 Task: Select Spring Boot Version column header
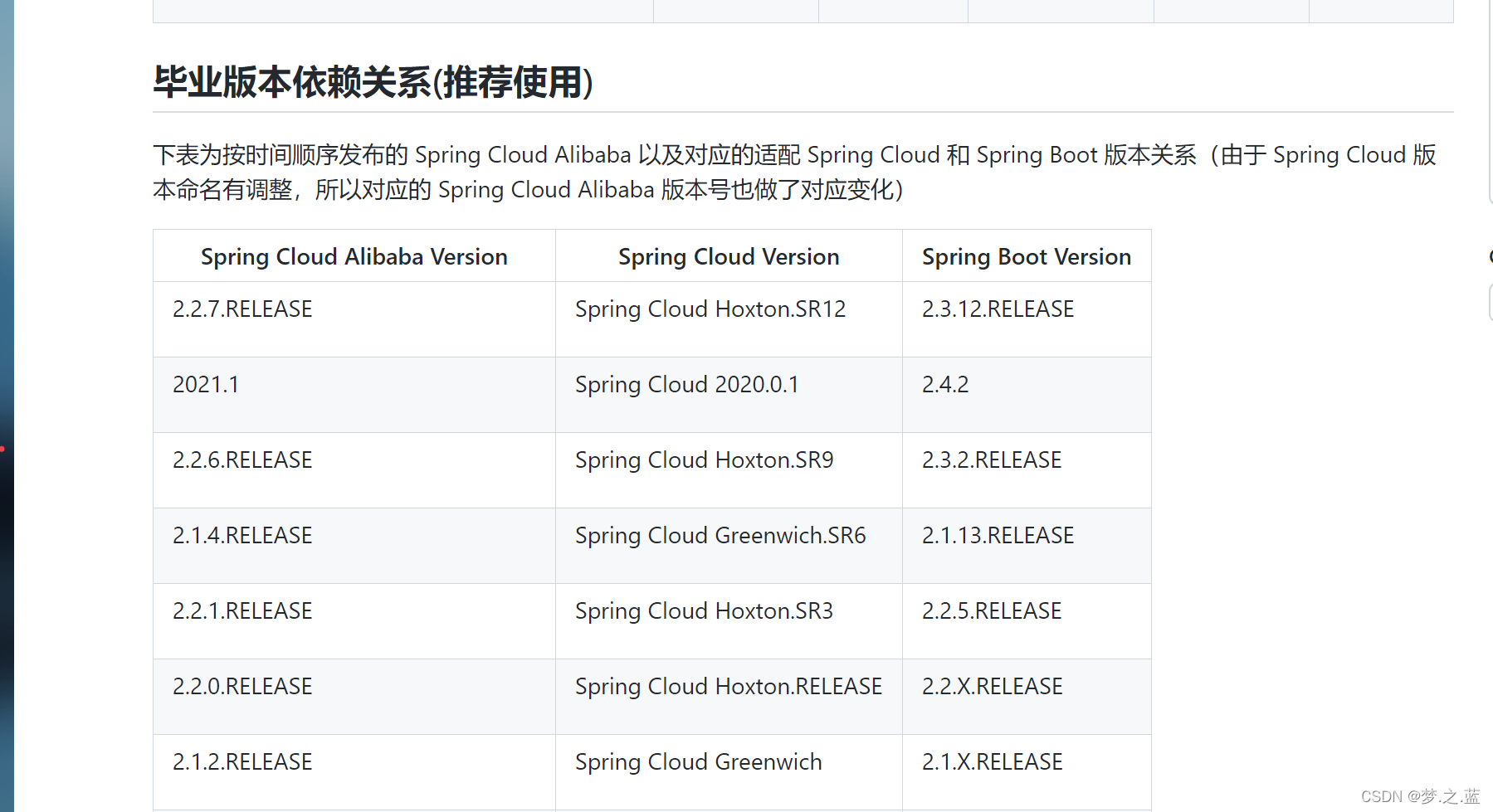click(1027, 256)
